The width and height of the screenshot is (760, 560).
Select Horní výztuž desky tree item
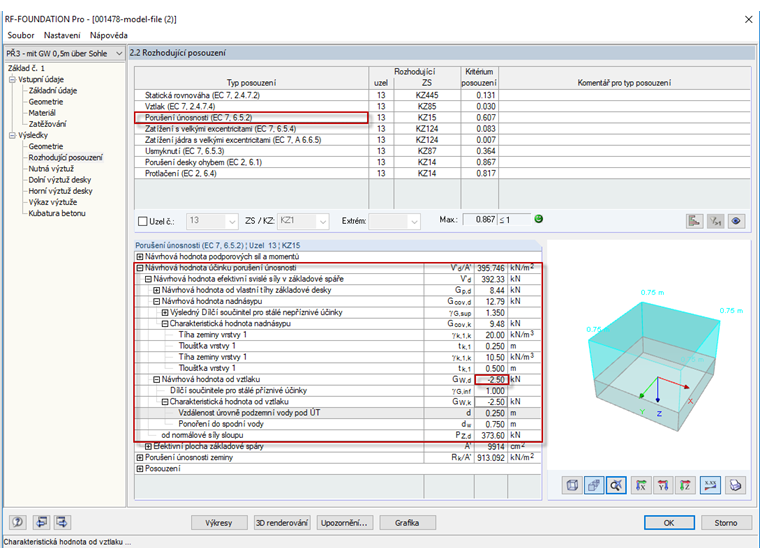[60, 191]
